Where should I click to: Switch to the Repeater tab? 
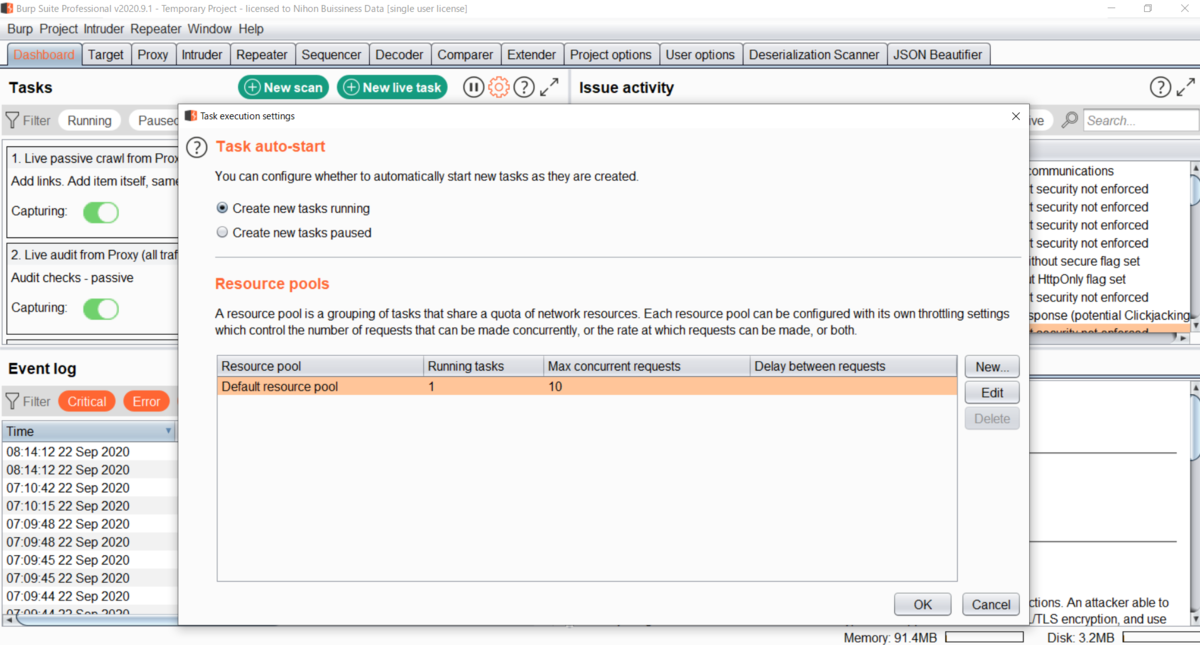262,55
